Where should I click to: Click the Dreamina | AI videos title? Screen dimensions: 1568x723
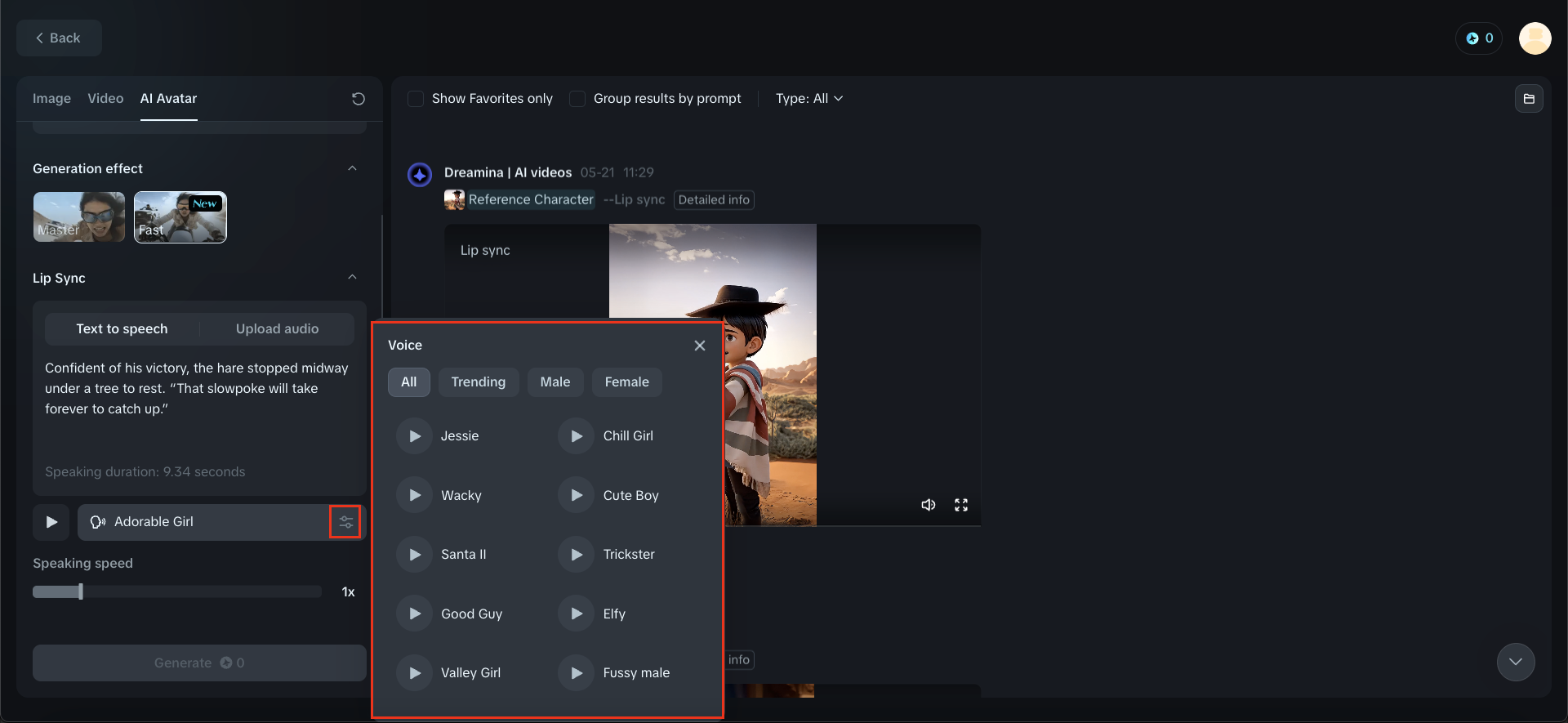(508, 172)
